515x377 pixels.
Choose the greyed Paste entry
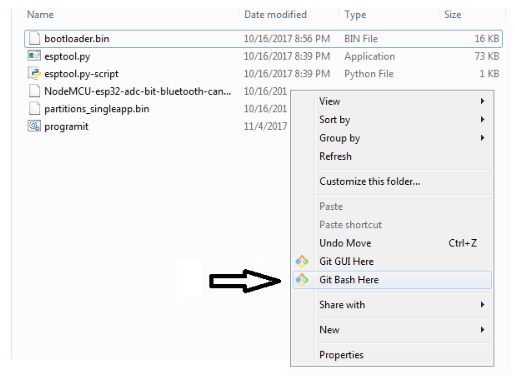392,206
